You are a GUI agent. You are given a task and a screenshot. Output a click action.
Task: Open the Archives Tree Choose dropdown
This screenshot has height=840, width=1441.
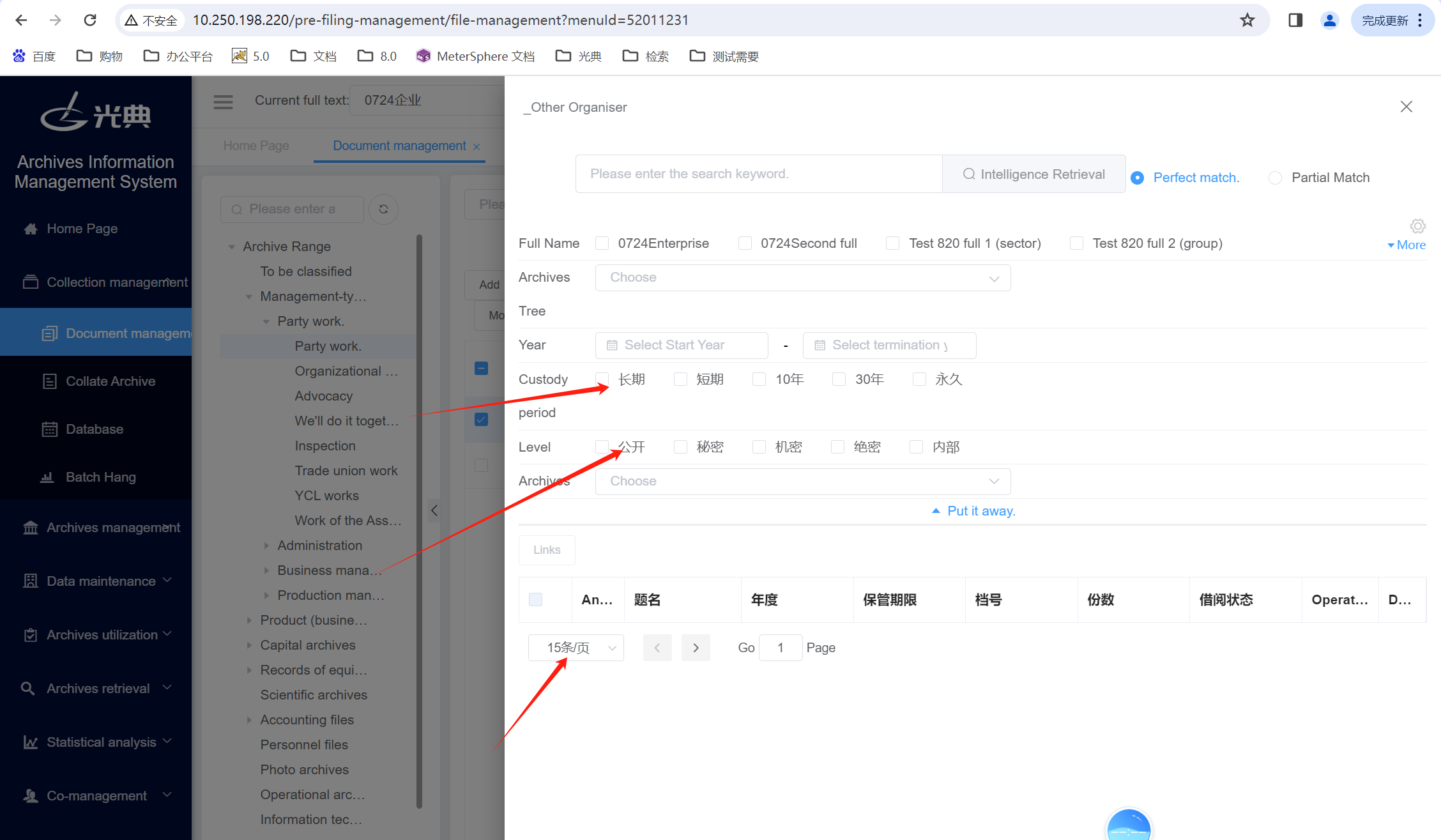(x=802, y=277)
